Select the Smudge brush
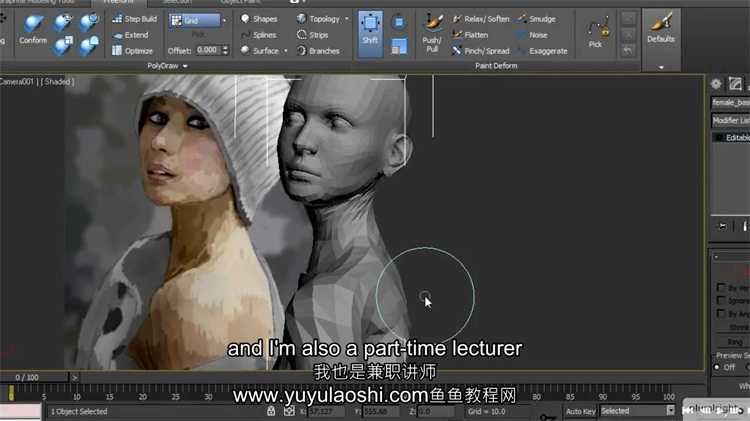Image resolution: width=750 pixels, height=421 pixels. point(537,19)
